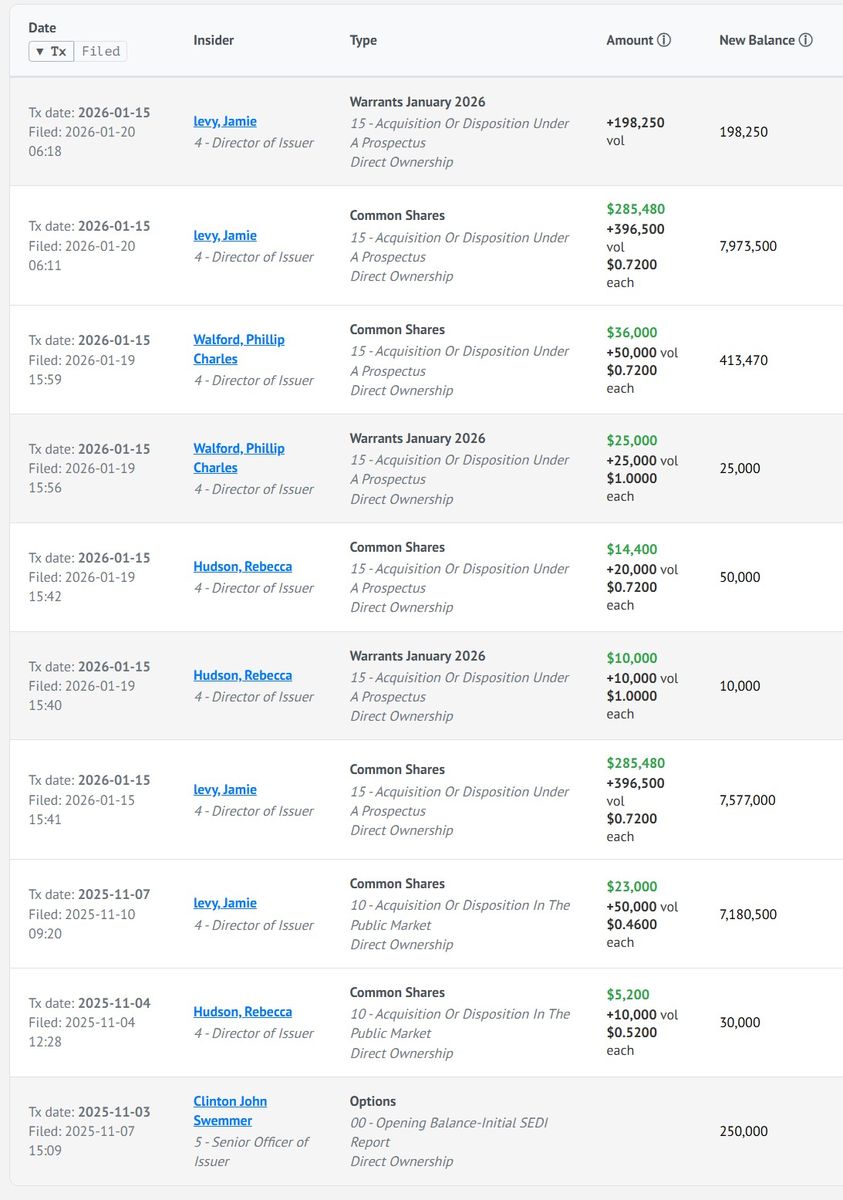This screenshot has height=1200, width=843.
Task: Open Walford, Phillip Charles link in $36,000 row
Action: coord(238,349)
